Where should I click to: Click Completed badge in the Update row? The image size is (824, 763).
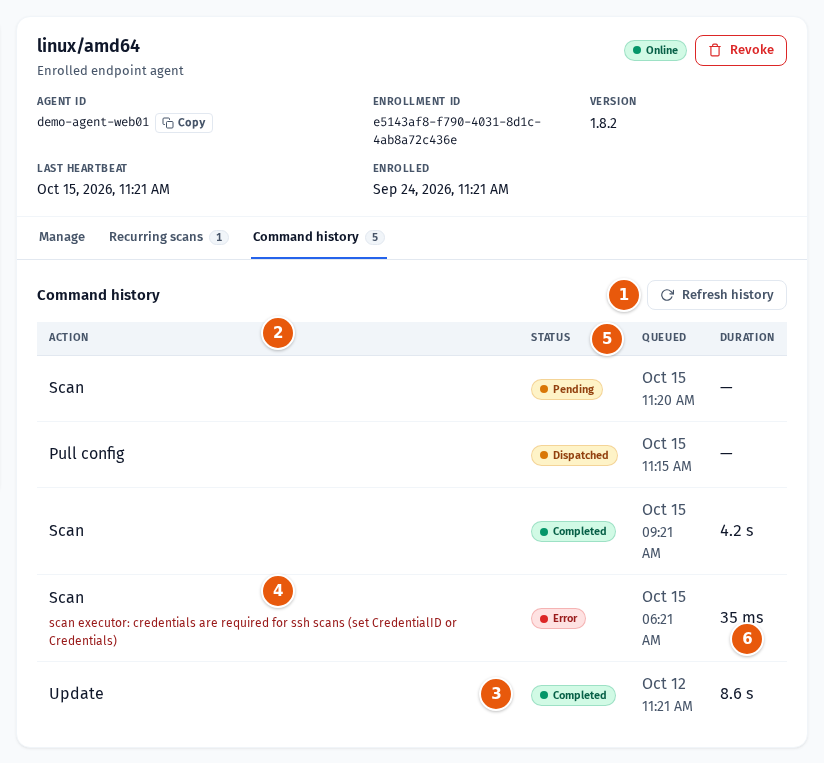pos(573,695)
